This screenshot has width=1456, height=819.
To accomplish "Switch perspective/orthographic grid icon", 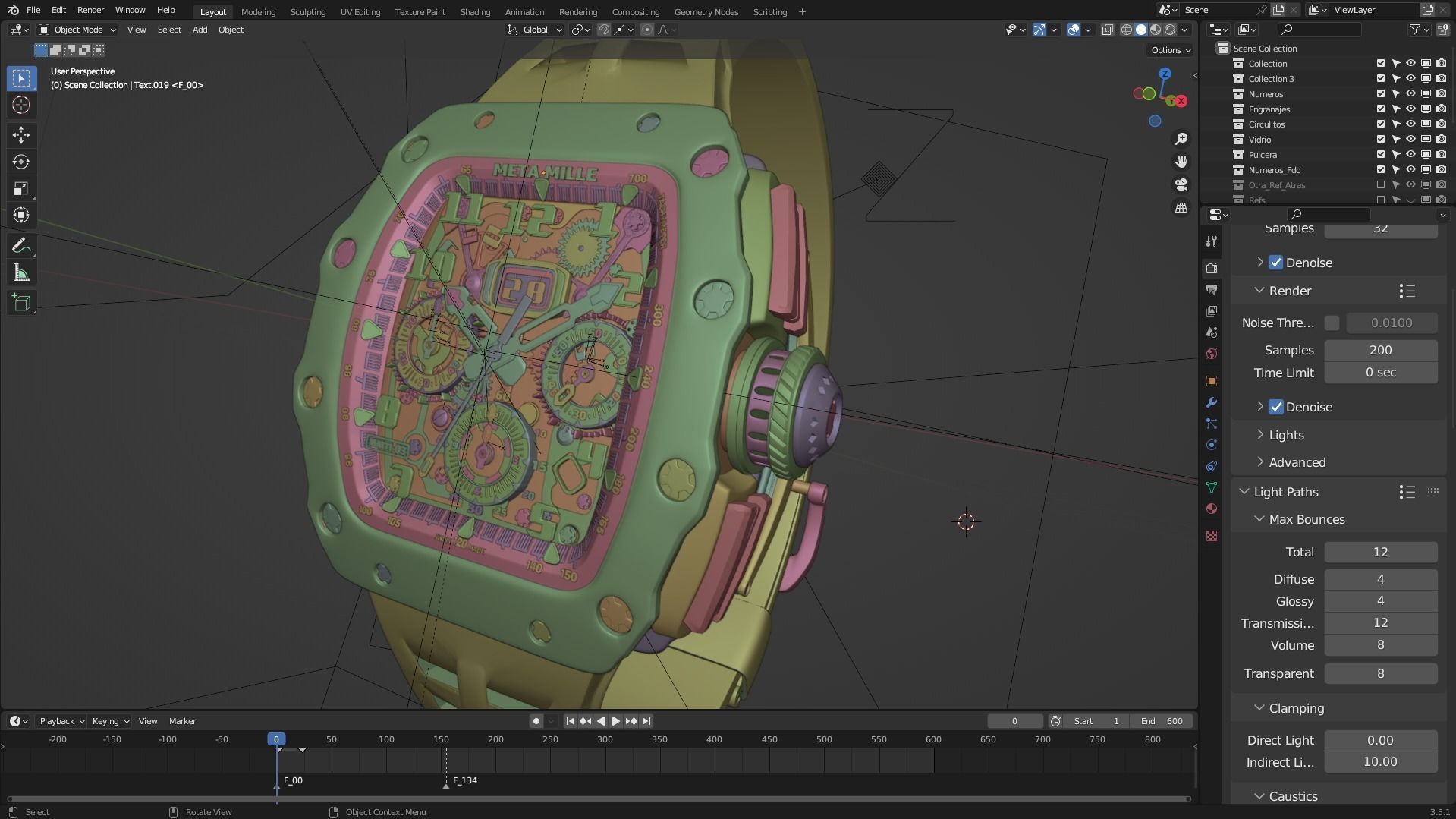I will 1181,207.
